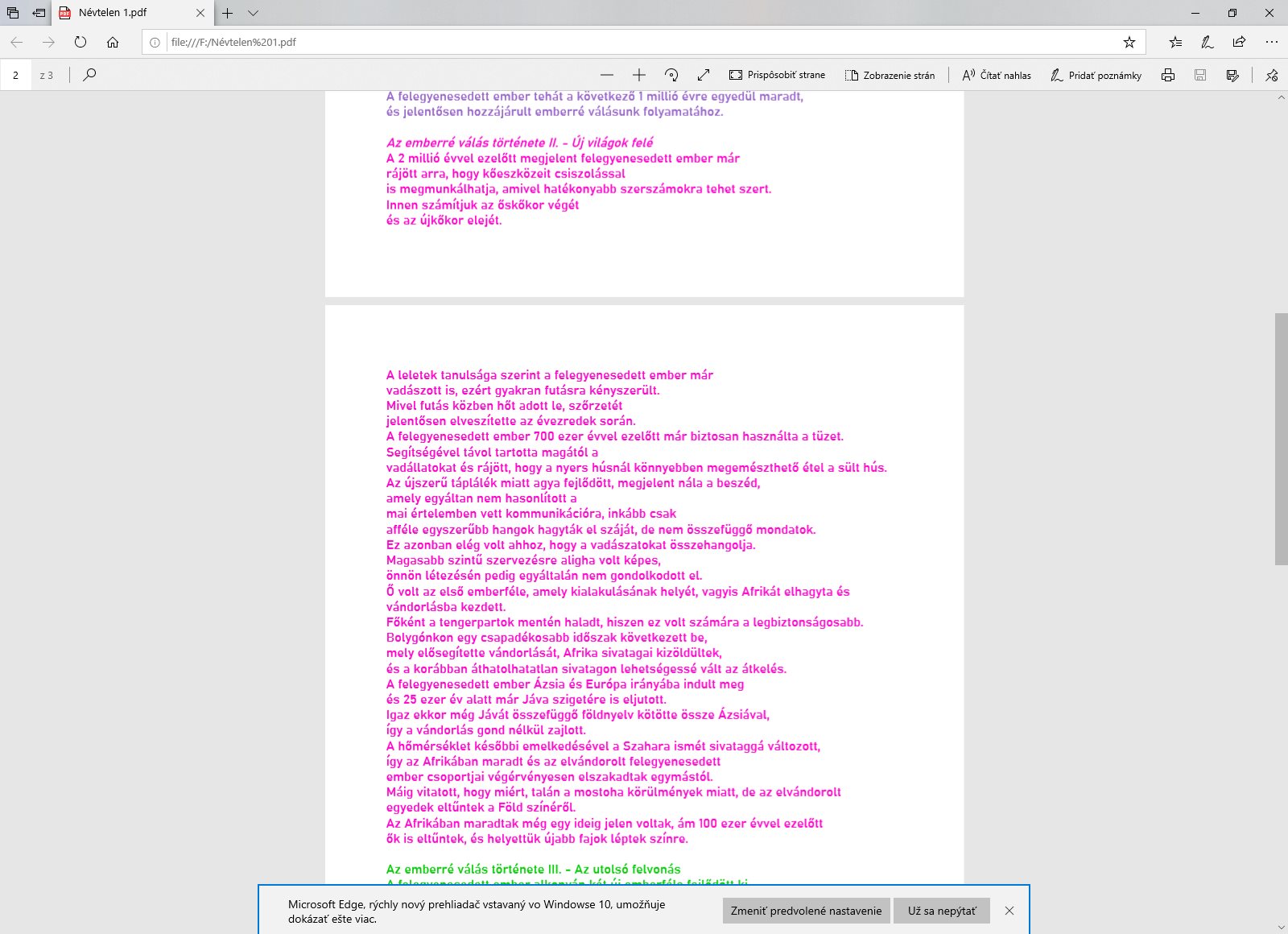
Task: Click the page number input field
Action: coord(16,75)
